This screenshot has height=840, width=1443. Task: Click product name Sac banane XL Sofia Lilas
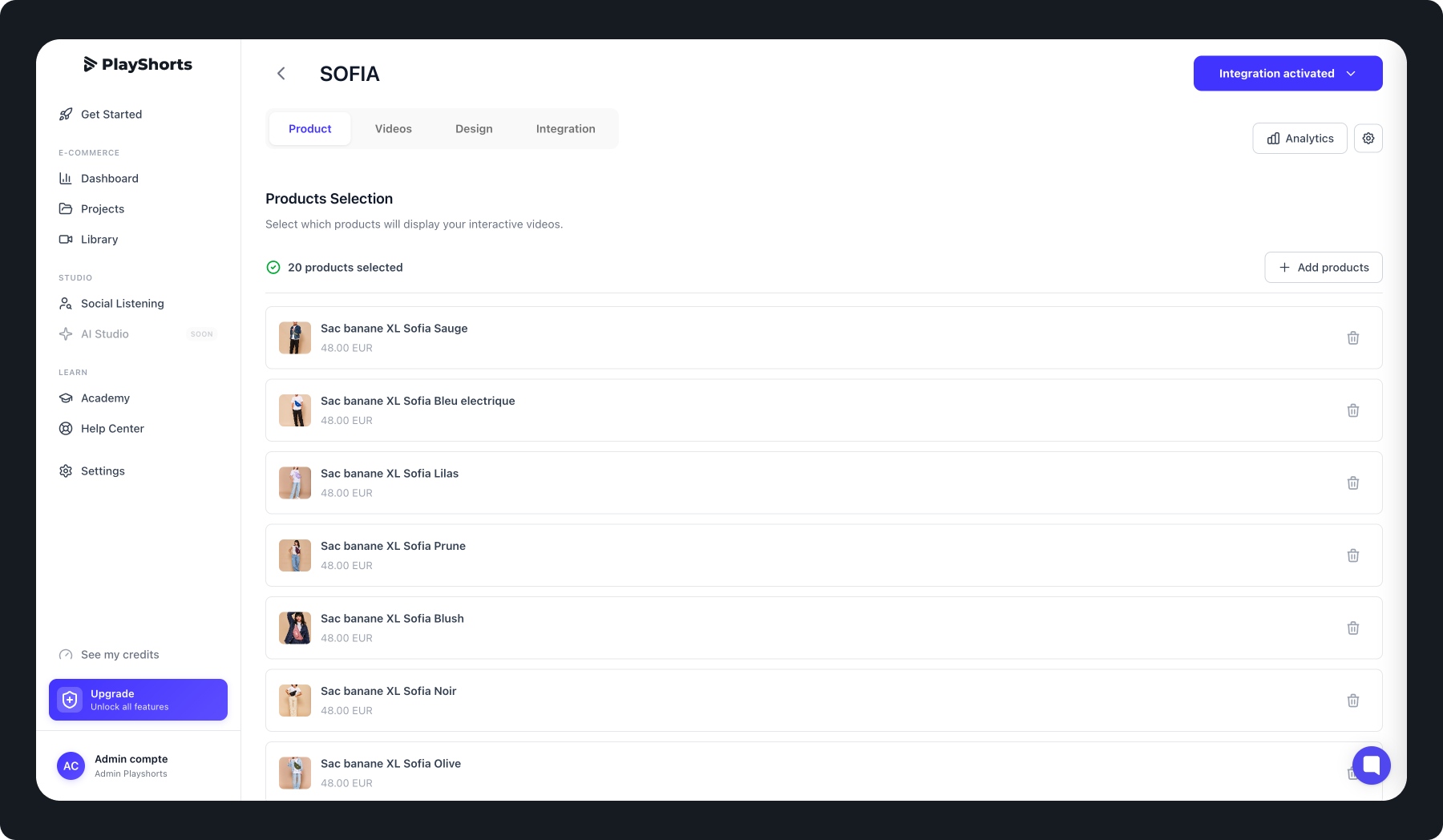[390, 474]
